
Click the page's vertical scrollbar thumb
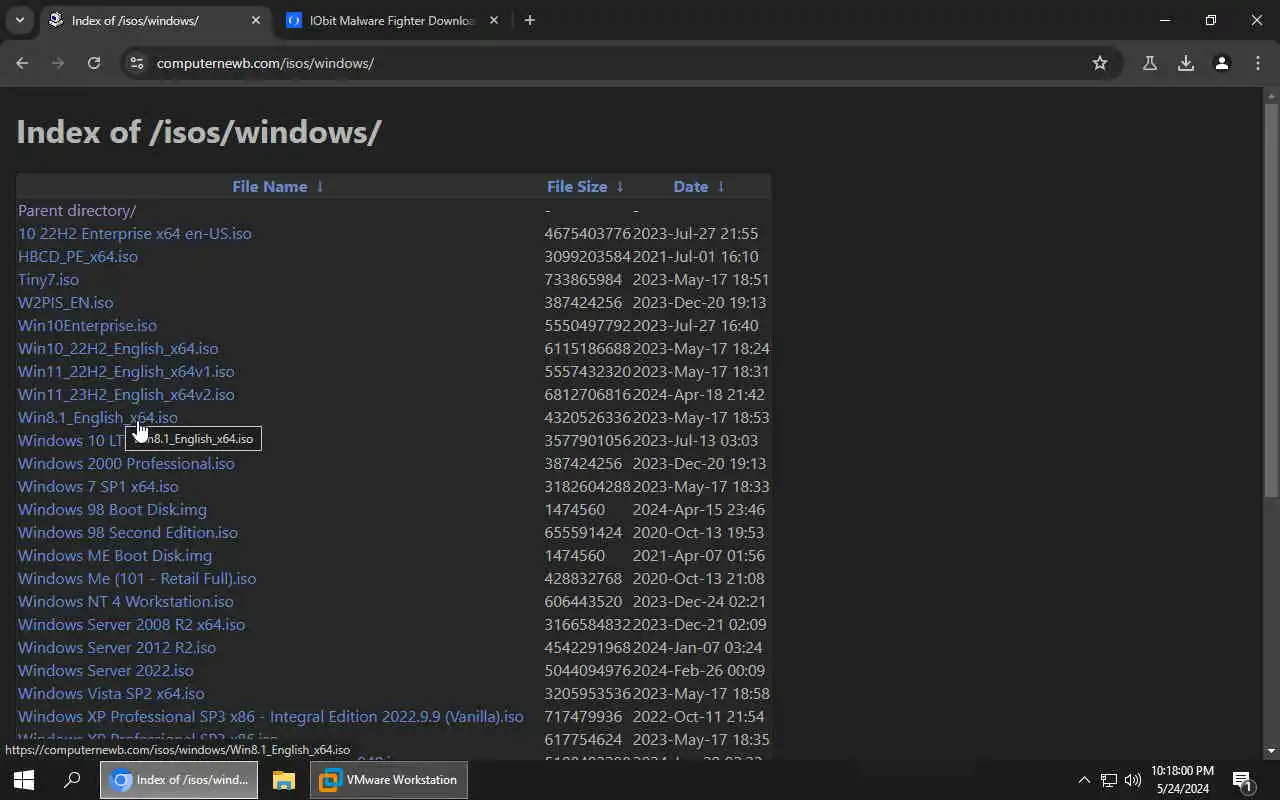point(1271,300)
